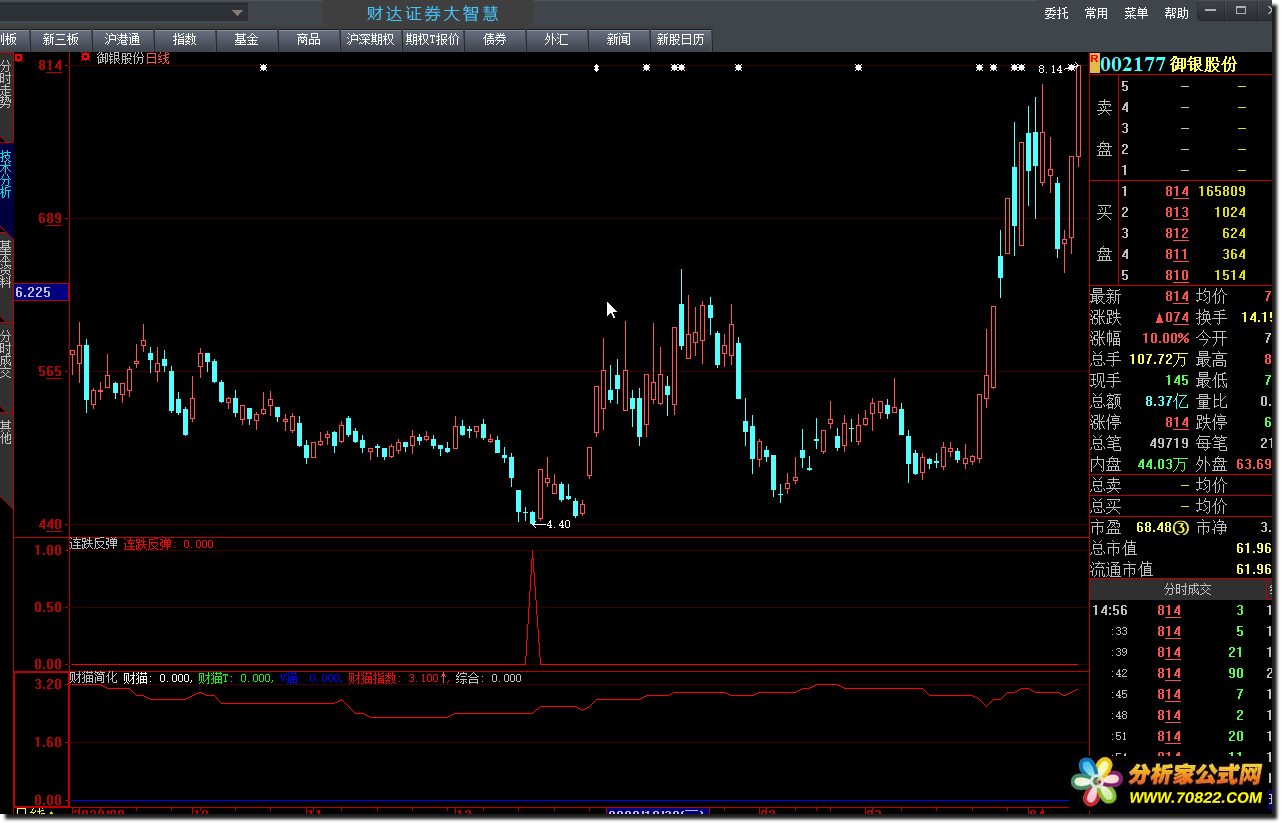Click the 御银股份 chart title name
Viewport: 1282px width, 823px height.
(120, 59)
